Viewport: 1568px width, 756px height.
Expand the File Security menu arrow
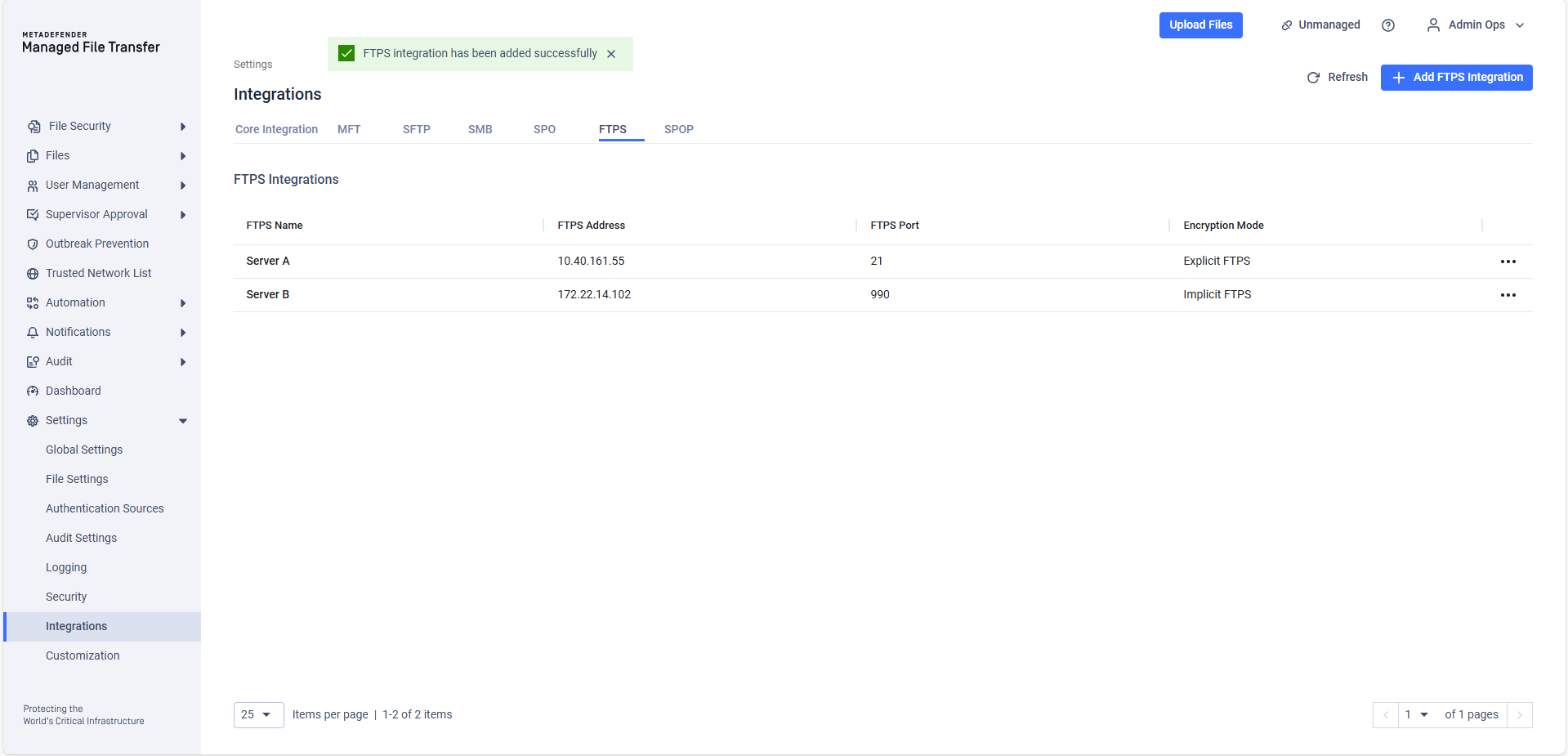[x=183, y=127]
